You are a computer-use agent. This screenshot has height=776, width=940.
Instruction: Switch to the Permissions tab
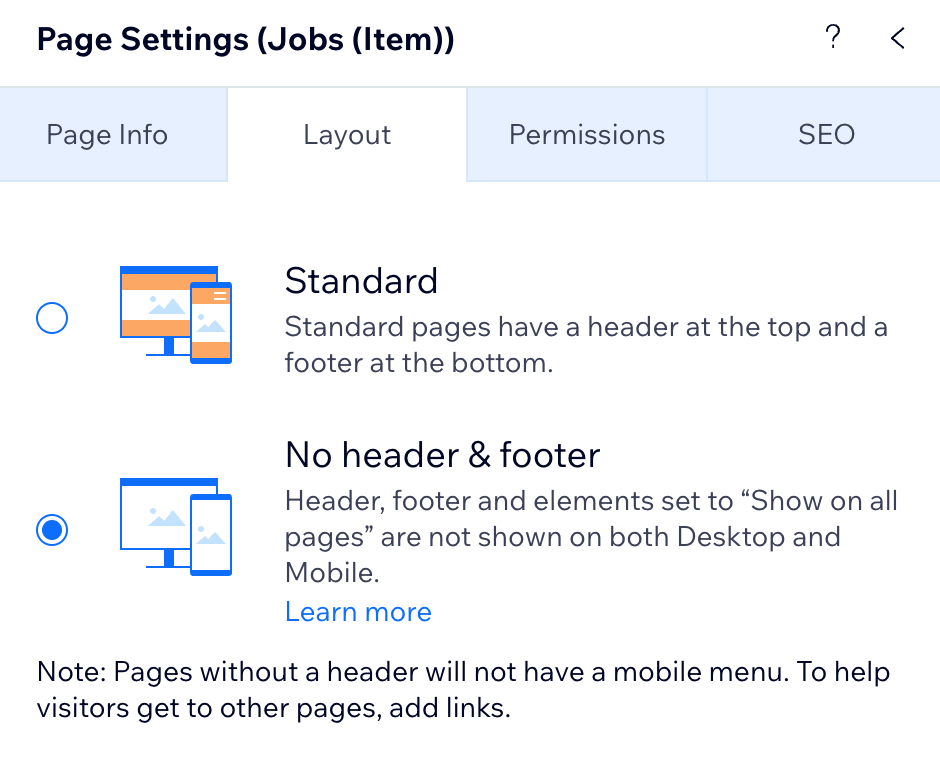[x=587, y=134]
